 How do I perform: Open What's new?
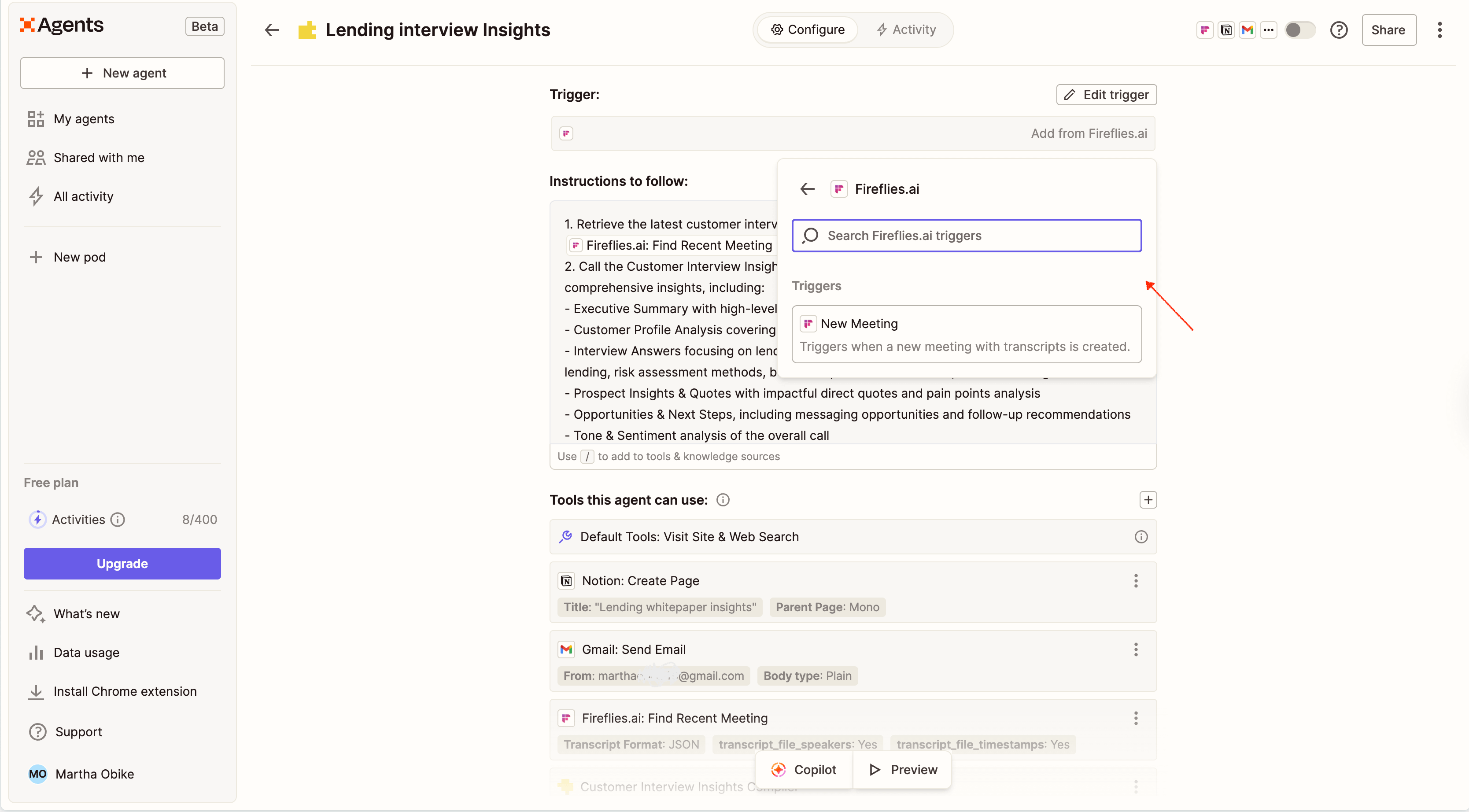(74, 613)
